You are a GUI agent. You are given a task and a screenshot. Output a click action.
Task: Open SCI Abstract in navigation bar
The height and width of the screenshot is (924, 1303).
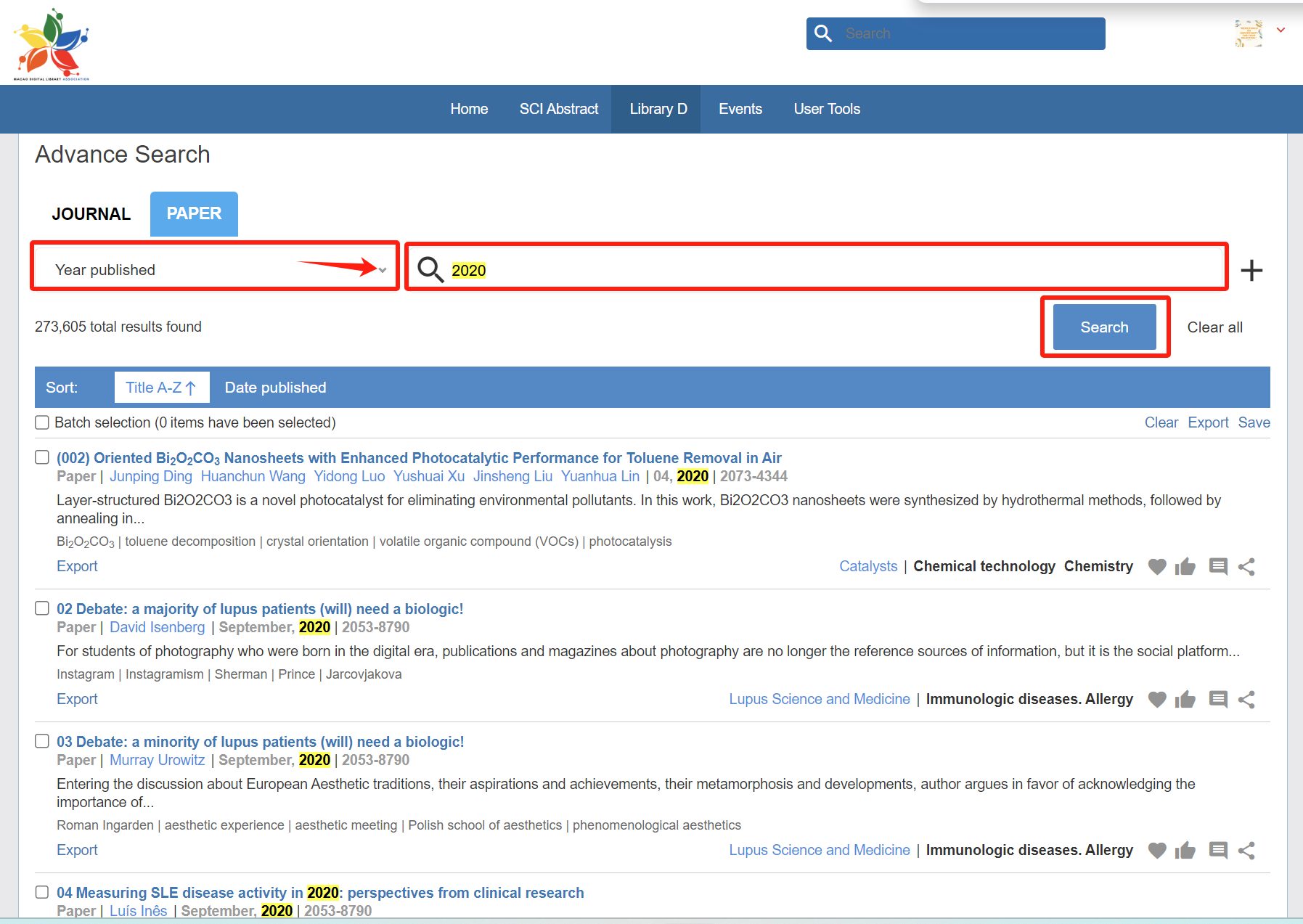(558, 109)
